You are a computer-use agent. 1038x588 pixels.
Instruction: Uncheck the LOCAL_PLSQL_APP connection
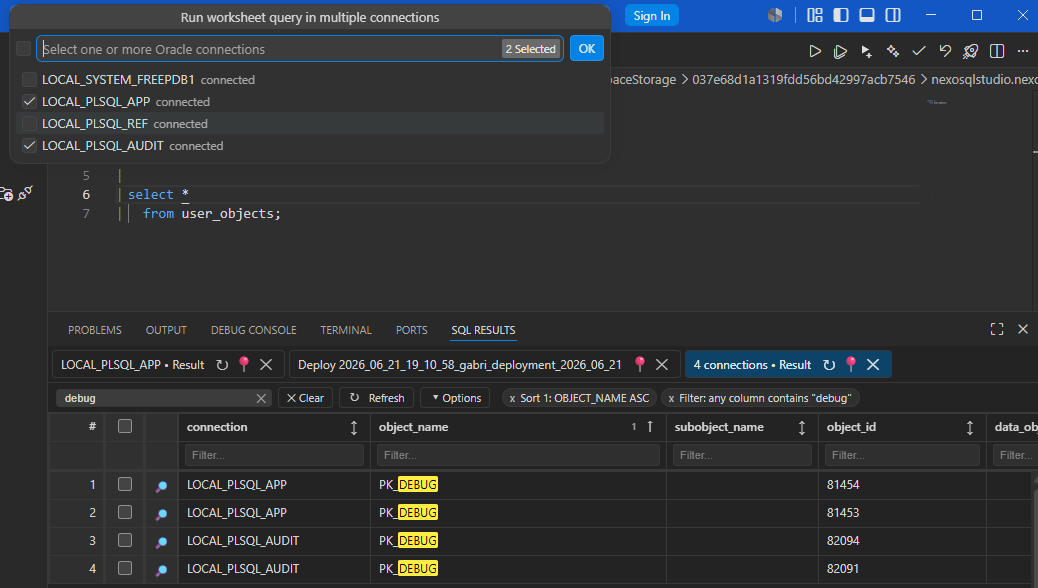pos(29,101)
